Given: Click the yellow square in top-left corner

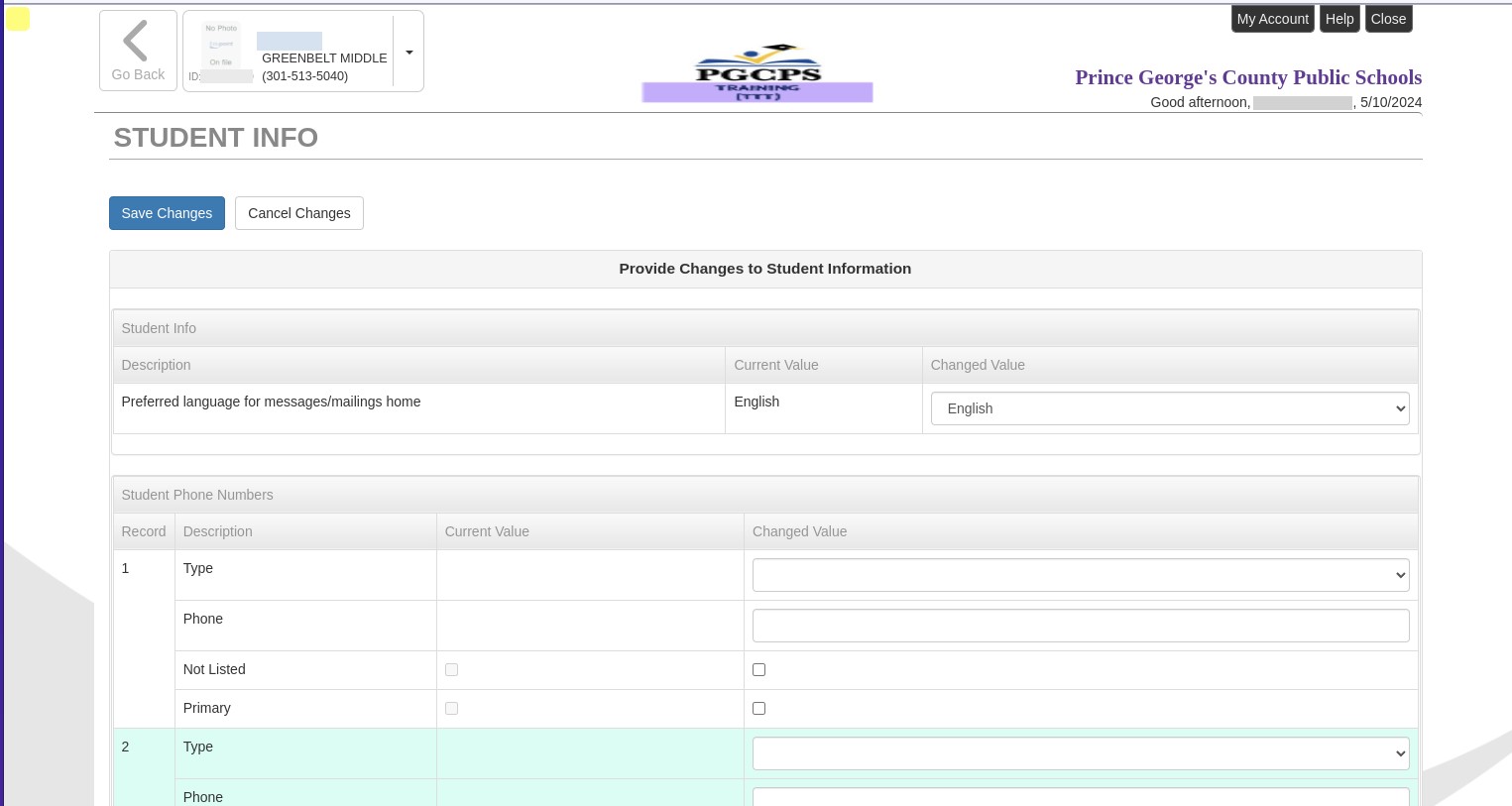Looking at the screenshot, I should pyautogui.click(x=18, y=19).
